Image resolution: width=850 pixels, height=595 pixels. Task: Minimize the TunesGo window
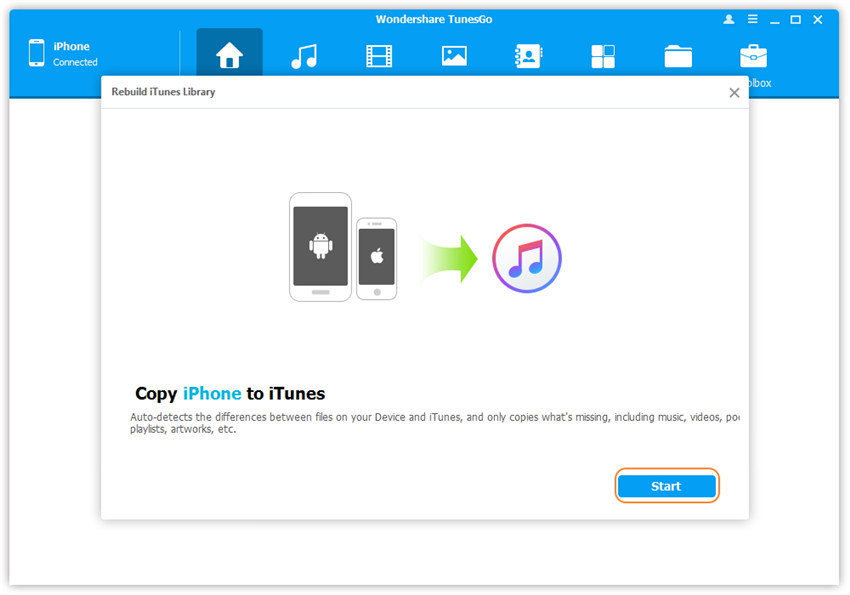click(x=773, y=20)
